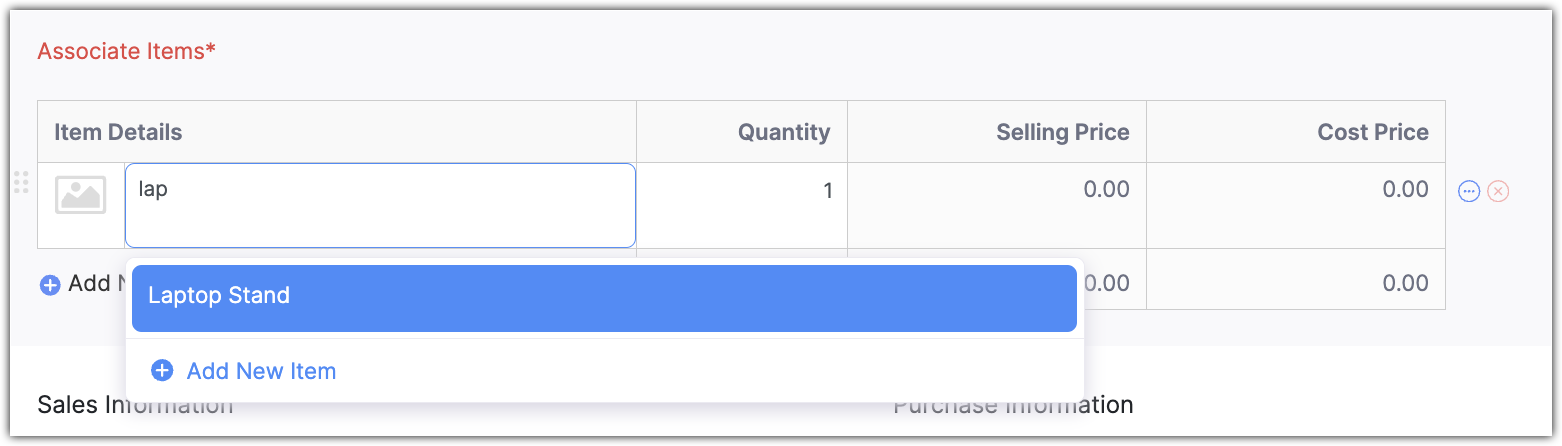The image size is (1562, 446).
Task: Click the blue plus icon to add row
Action: coord(50,285)
